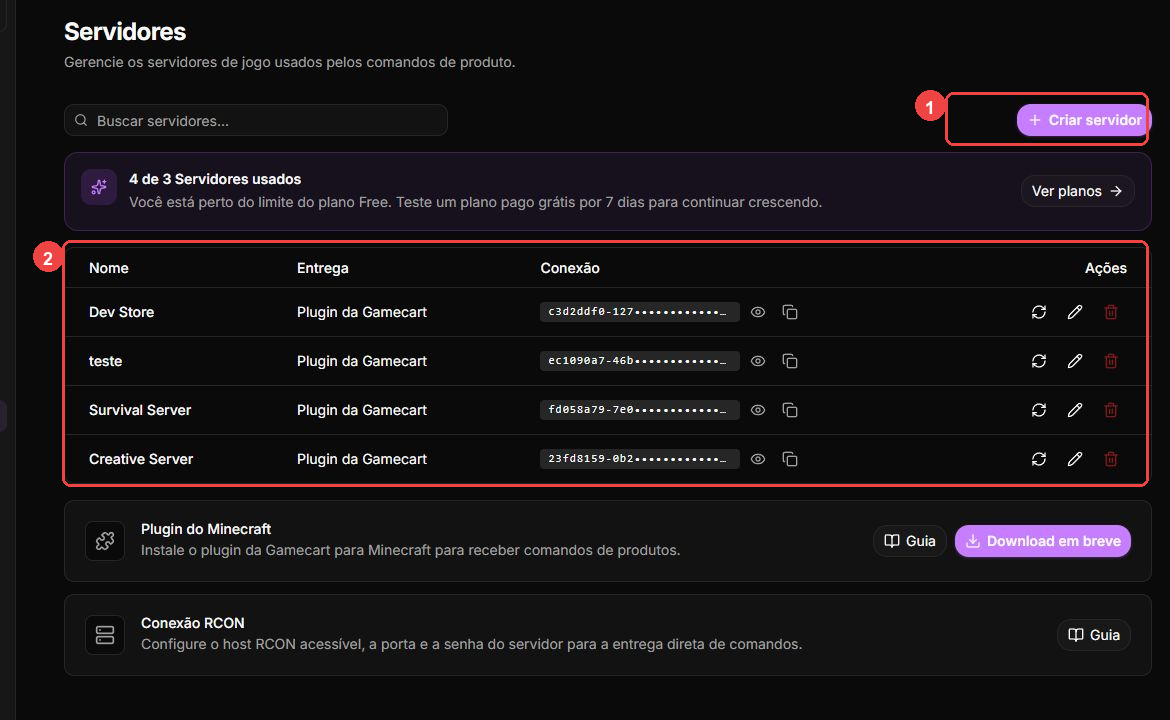The image size is (1170, 720).
Task: Click the ec1090a7-46b connection key field
Action: 639,361
